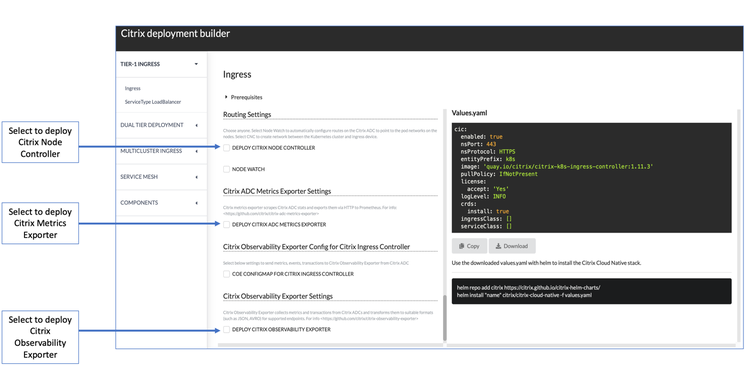Download the Values.yaml file
The height and width of the screenshot is (378, 750).
click(x=512, y=246)
